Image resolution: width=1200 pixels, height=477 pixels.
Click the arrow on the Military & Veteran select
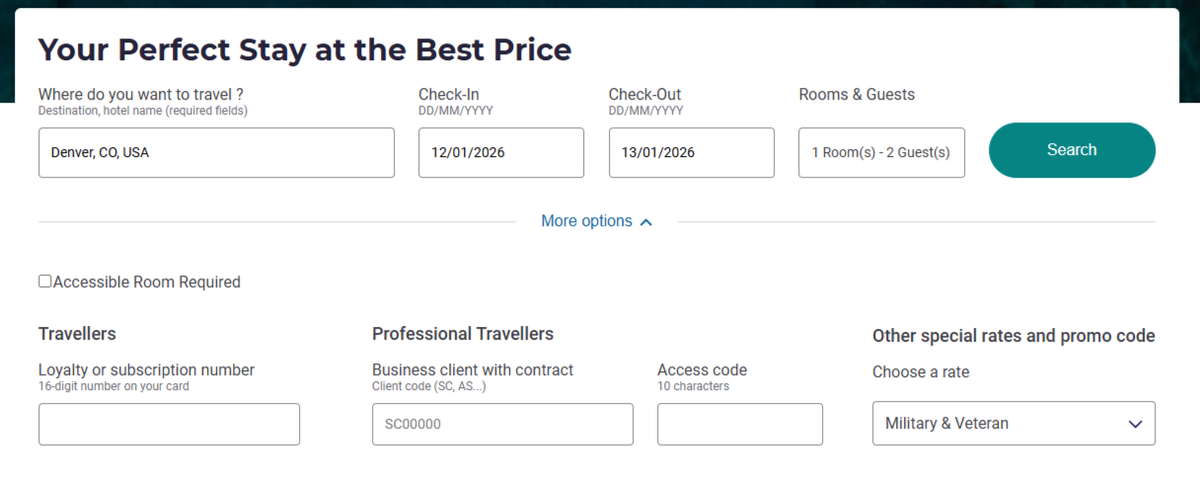tap(1135, 424)
